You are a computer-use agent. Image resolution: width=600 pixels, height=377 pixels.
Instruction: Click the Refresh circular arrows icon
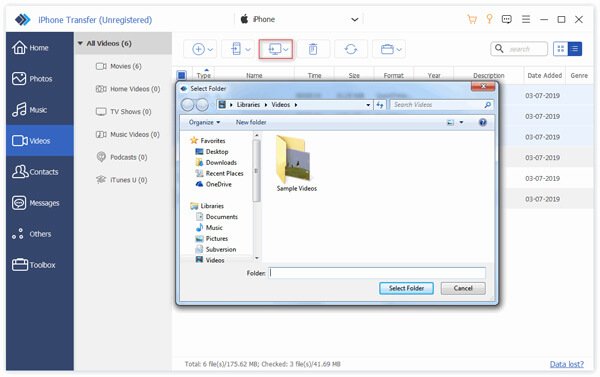click(x=351, y=49)
